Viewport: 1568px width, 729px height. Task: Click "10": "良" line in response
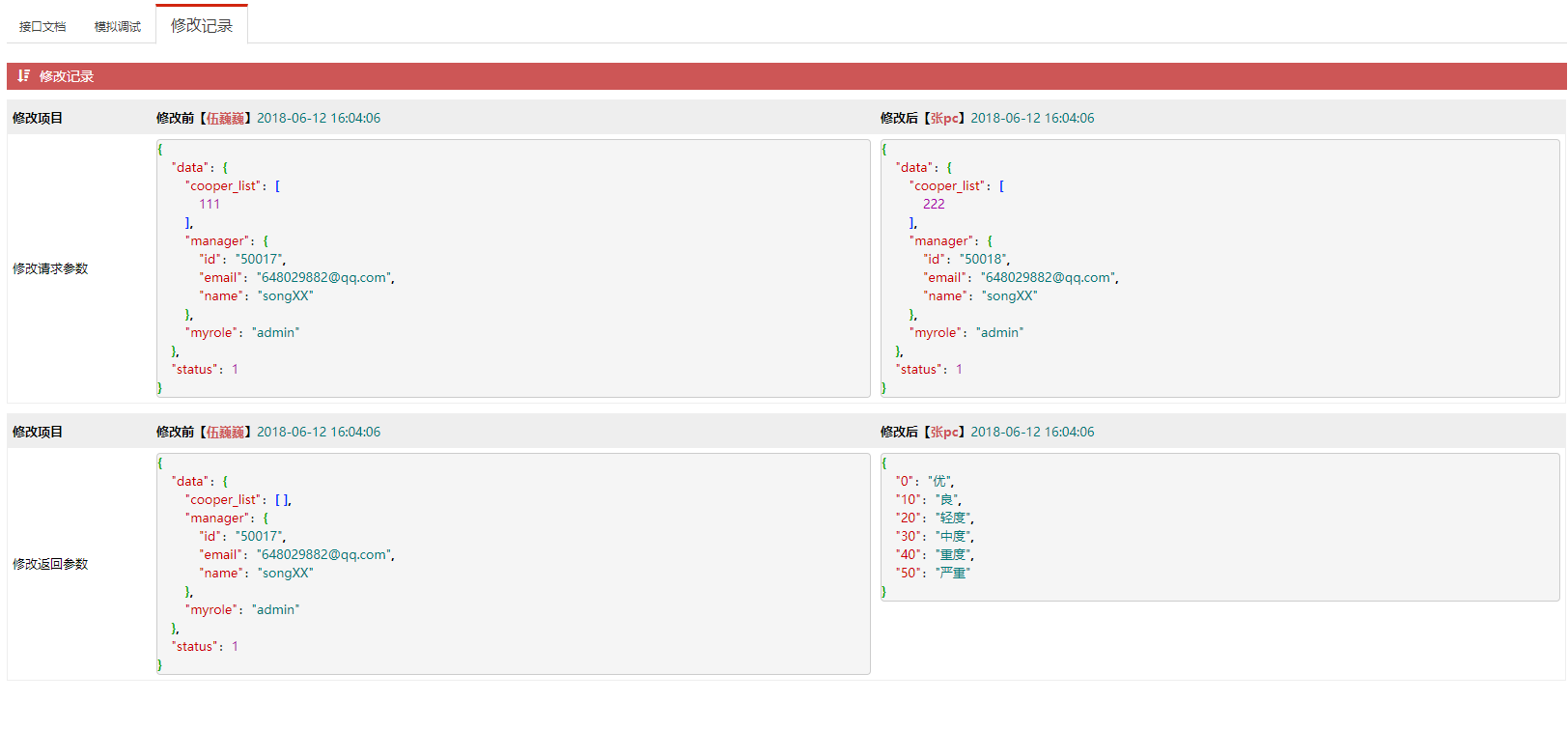(928, 499)
